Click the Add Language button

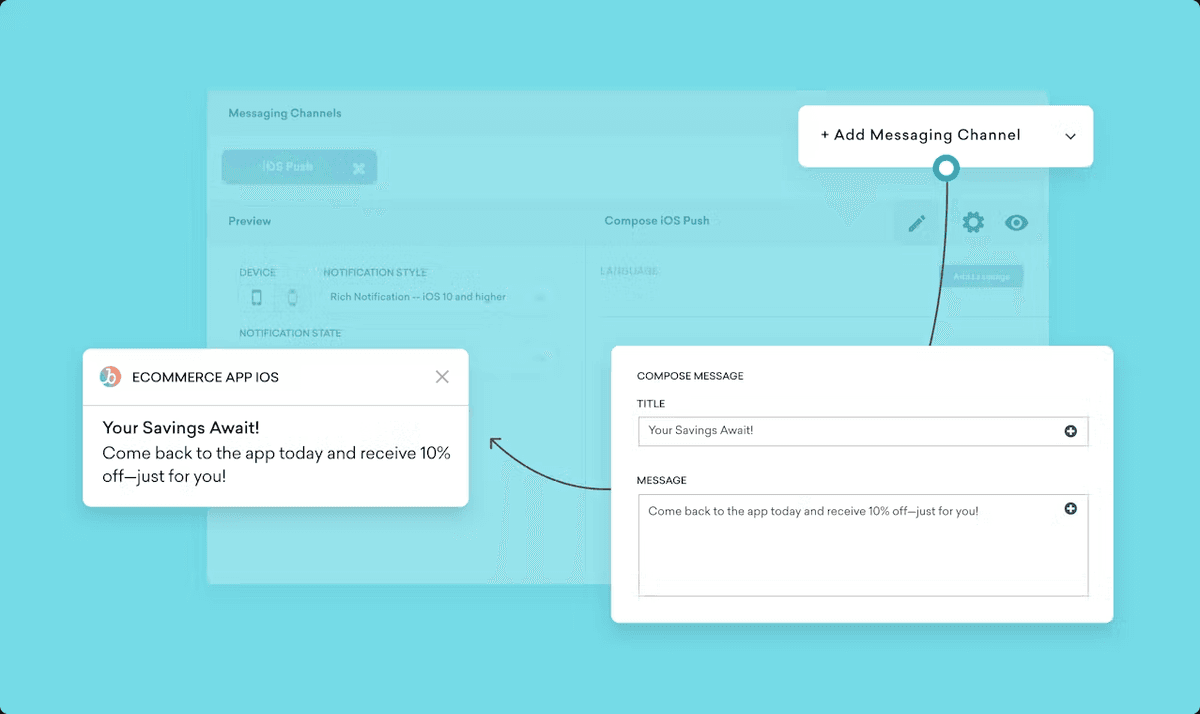point(981,276)
